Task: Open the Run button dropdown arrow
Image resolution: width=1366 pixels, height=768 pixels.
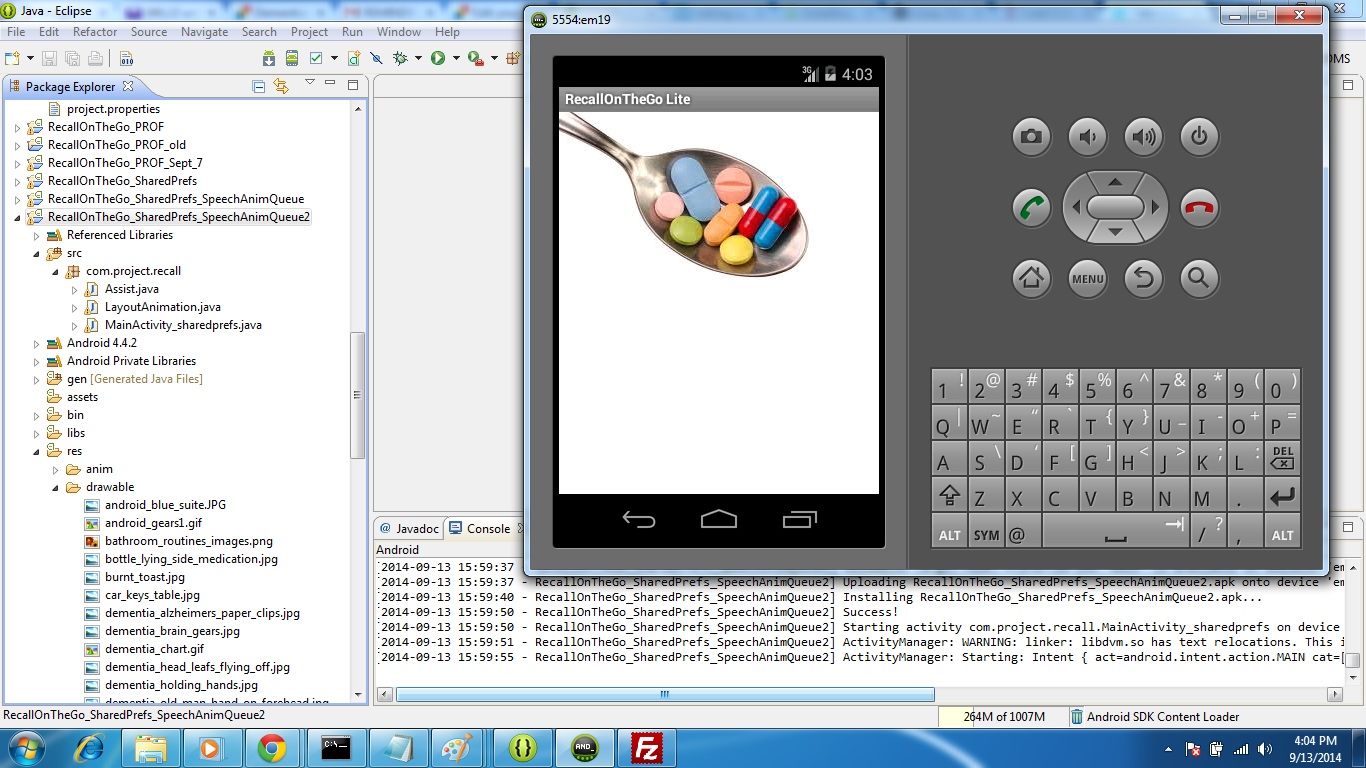Action: (456, 58)
